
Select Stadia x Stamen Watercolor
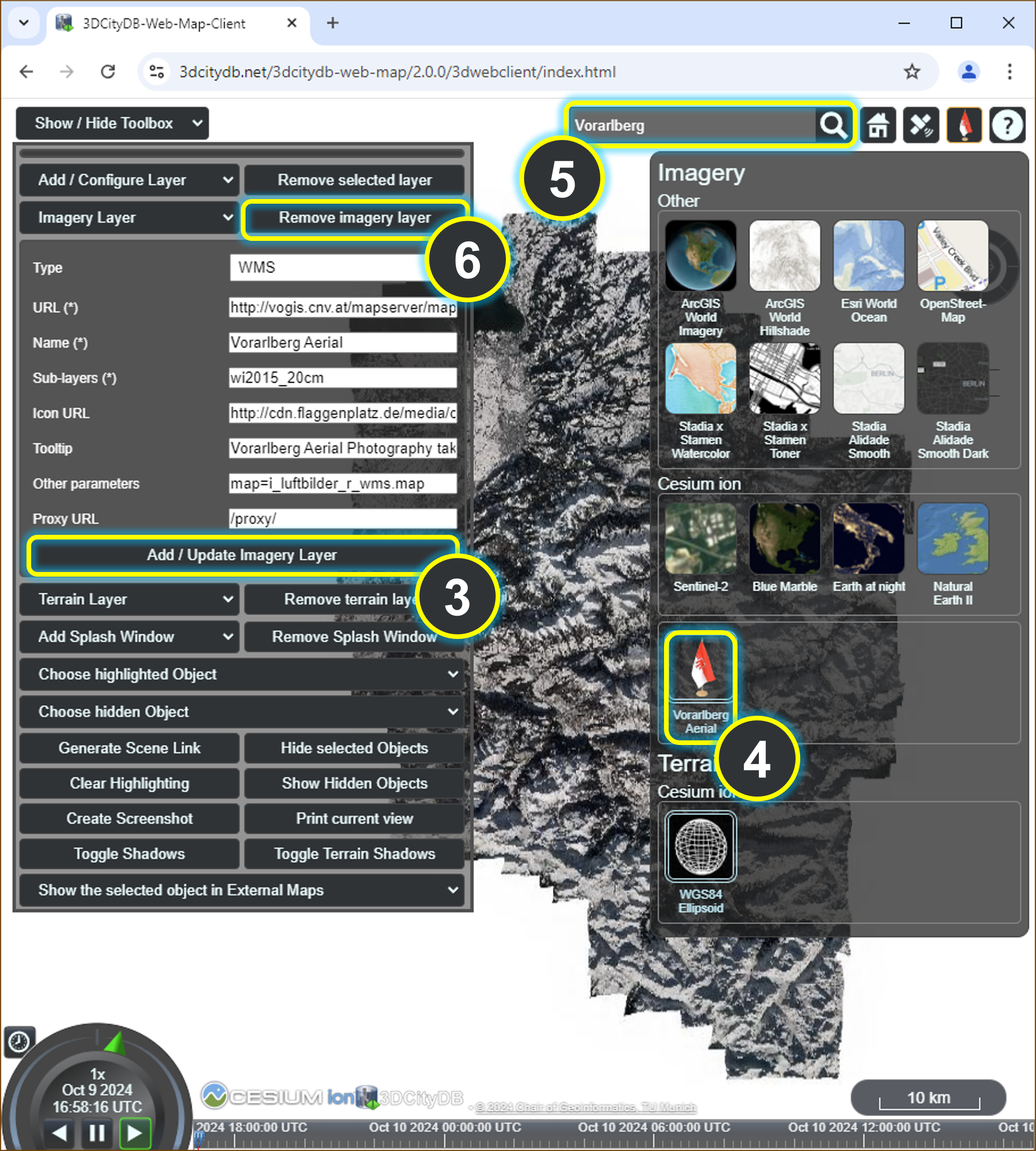700,378
